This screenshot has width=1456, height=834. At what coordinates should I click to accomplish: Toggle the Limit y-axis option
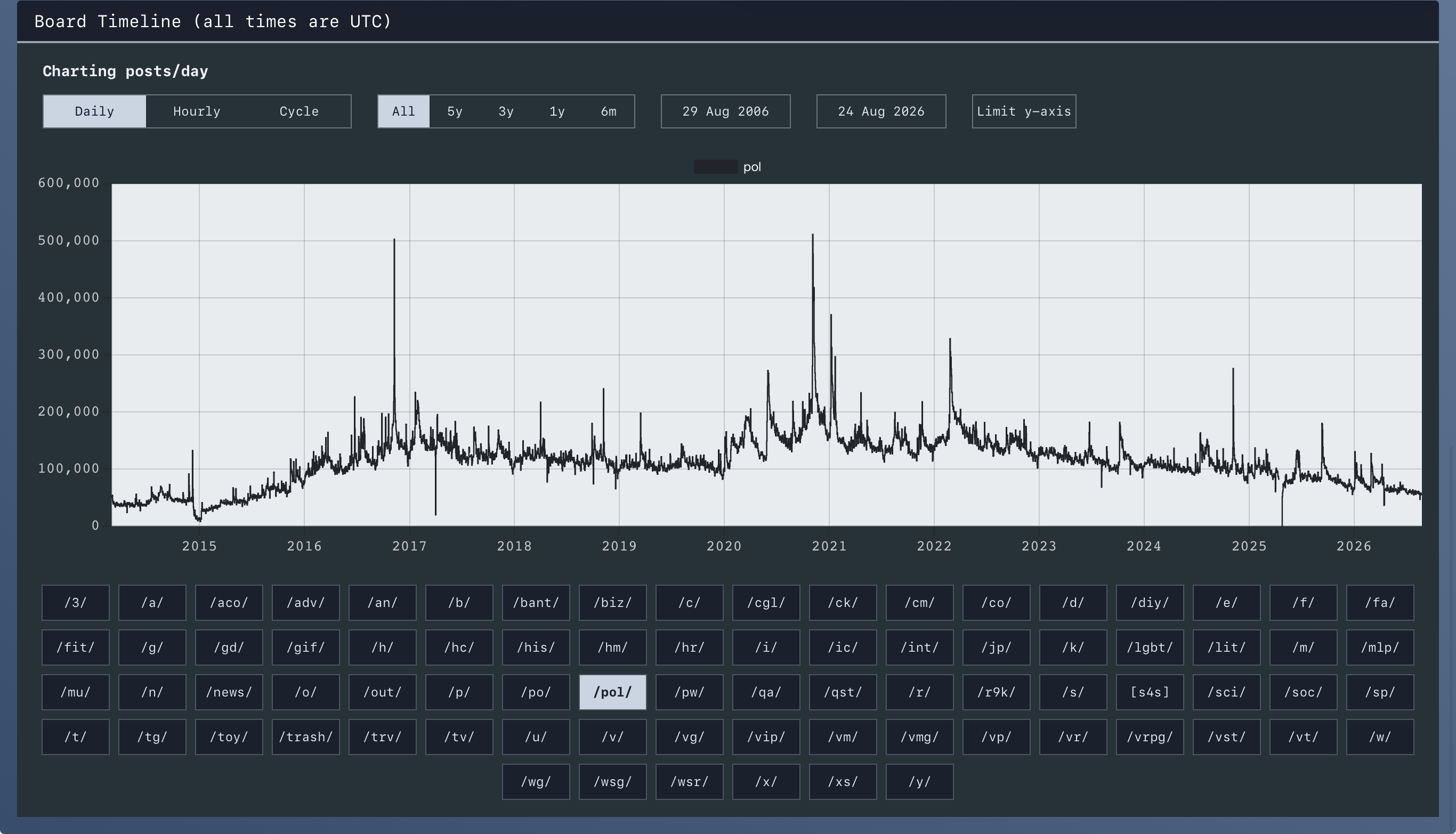(x=1024, y=111)
